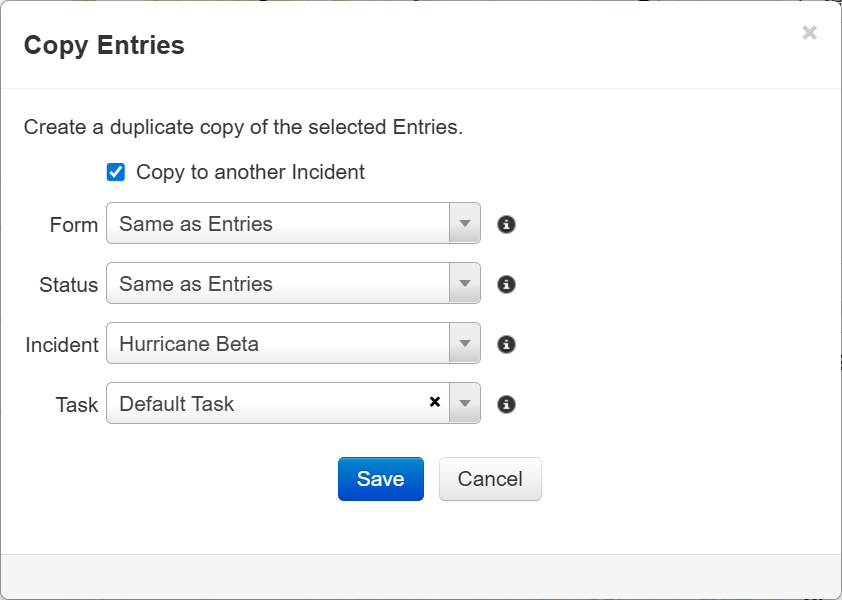This screenshot has width=842, height=600.
Task: Expand the Status dropdown arrow
Action: coord(464,284)
